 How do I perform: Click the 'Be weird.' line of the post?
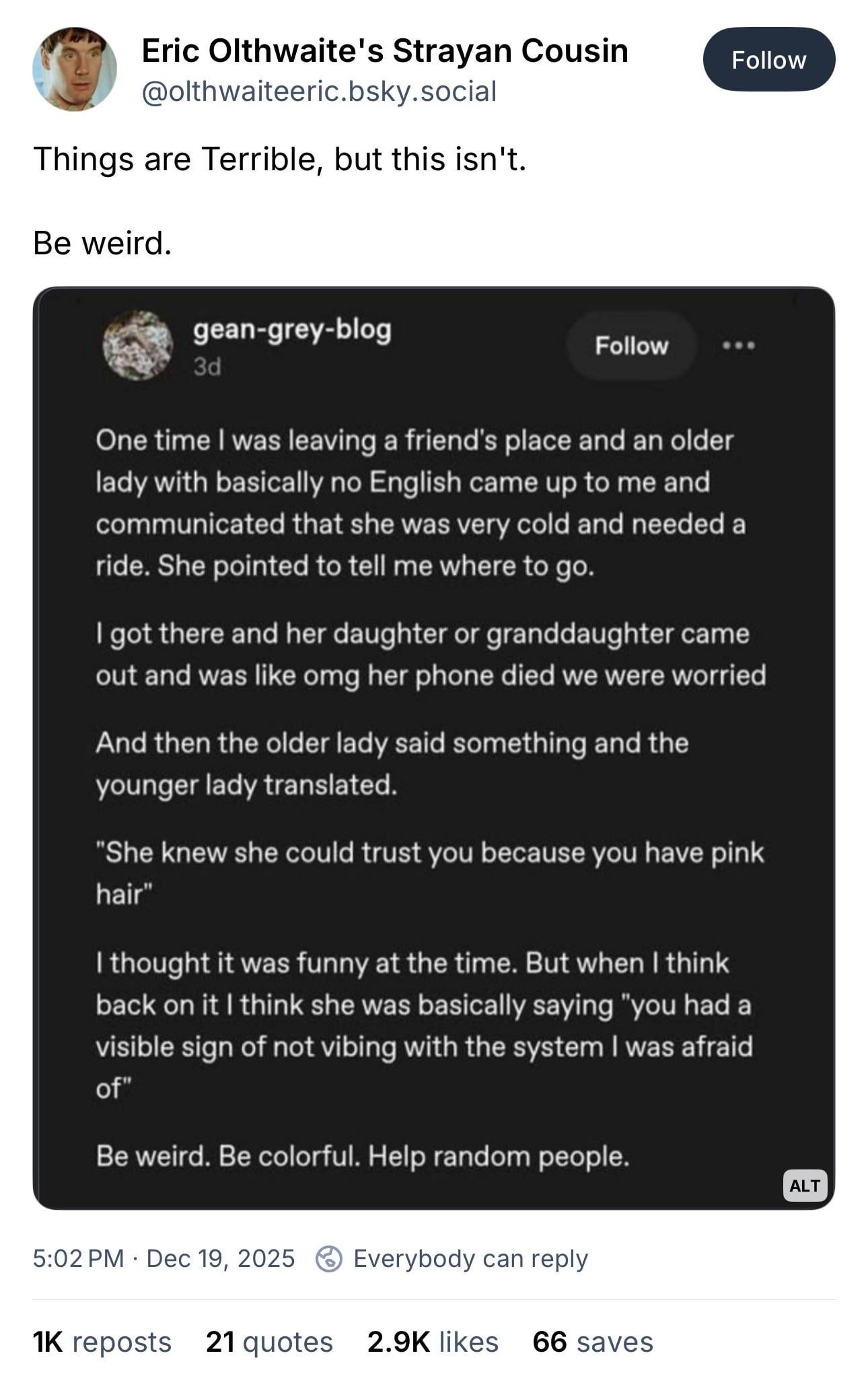pyautogui.click(x=102, y=243)
